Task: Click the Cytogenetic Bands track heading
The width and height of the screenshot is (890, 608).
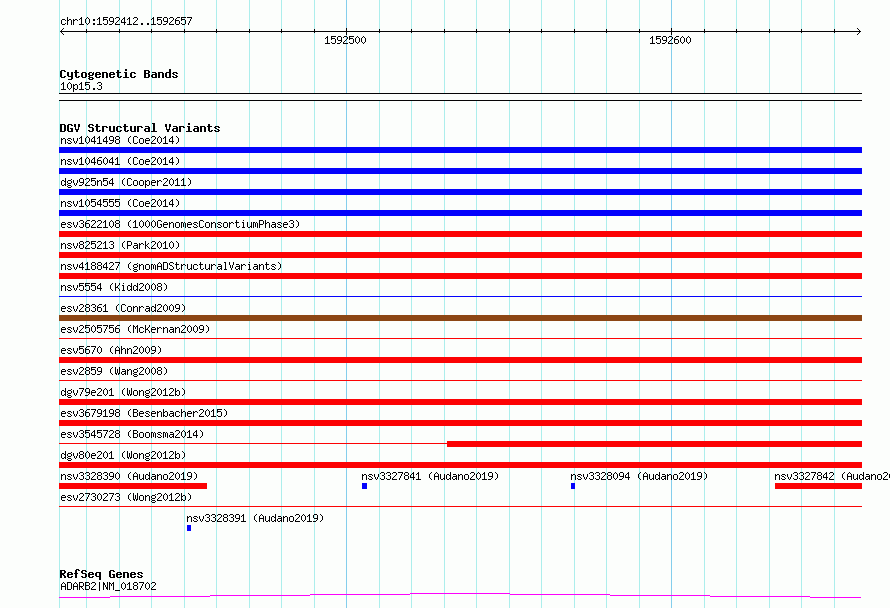Action: coord(119,74)
